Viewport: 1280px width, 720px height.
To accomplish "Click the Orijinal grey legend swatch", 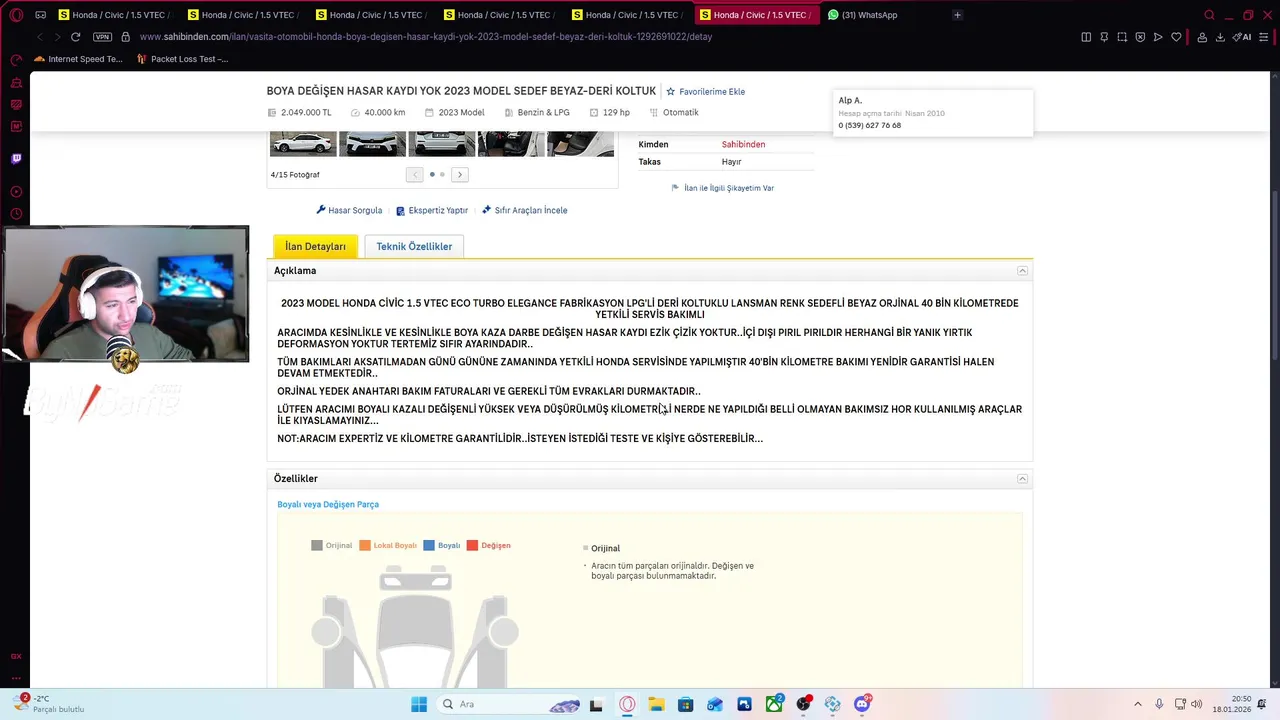I will (317, 546).
